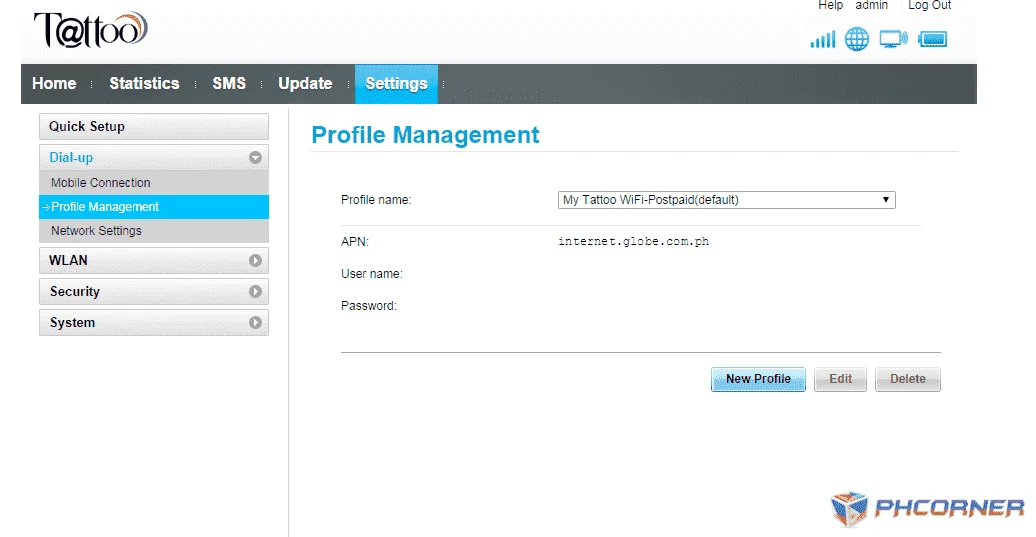Click the APN value internet.globe.com.ph
This screenshot has width=1036, height=537.
634,242
